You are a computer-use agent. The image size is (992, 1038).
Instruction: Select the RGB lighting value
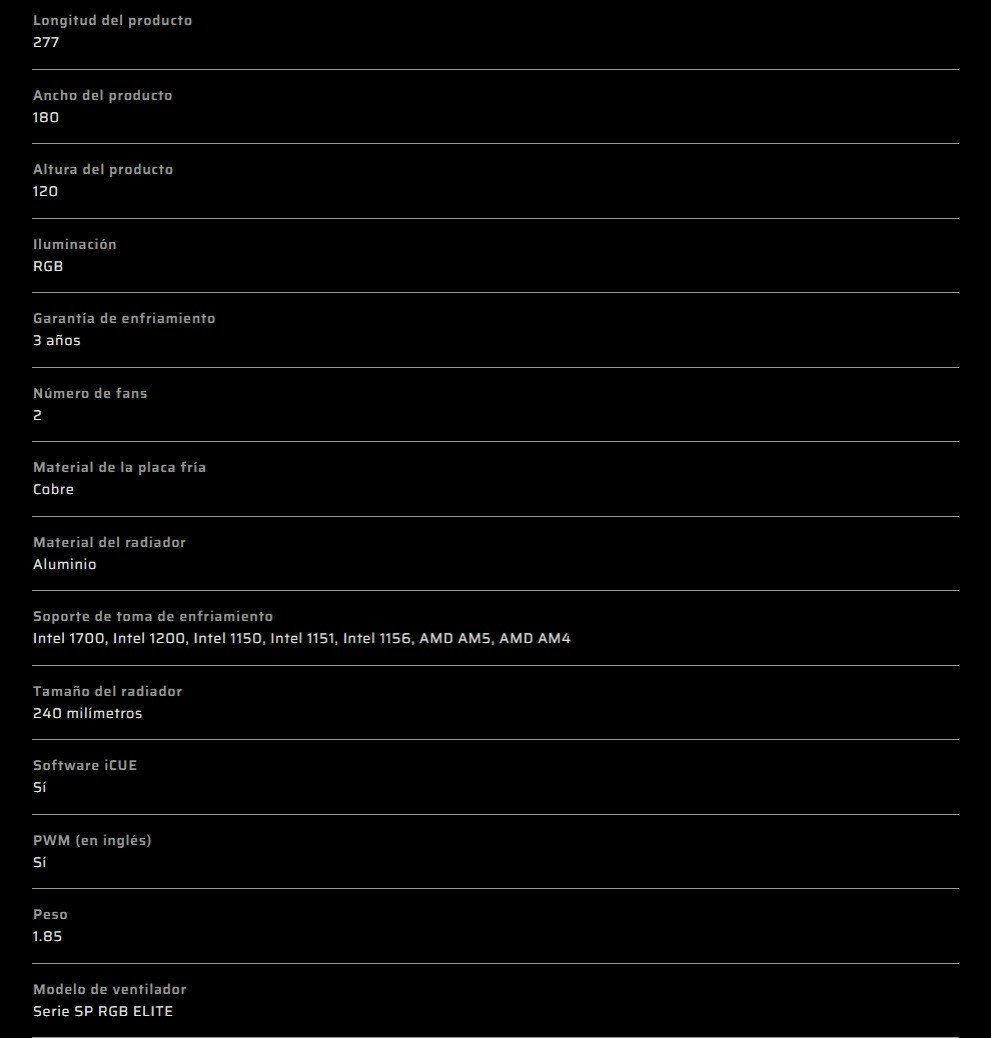[48, 266]
